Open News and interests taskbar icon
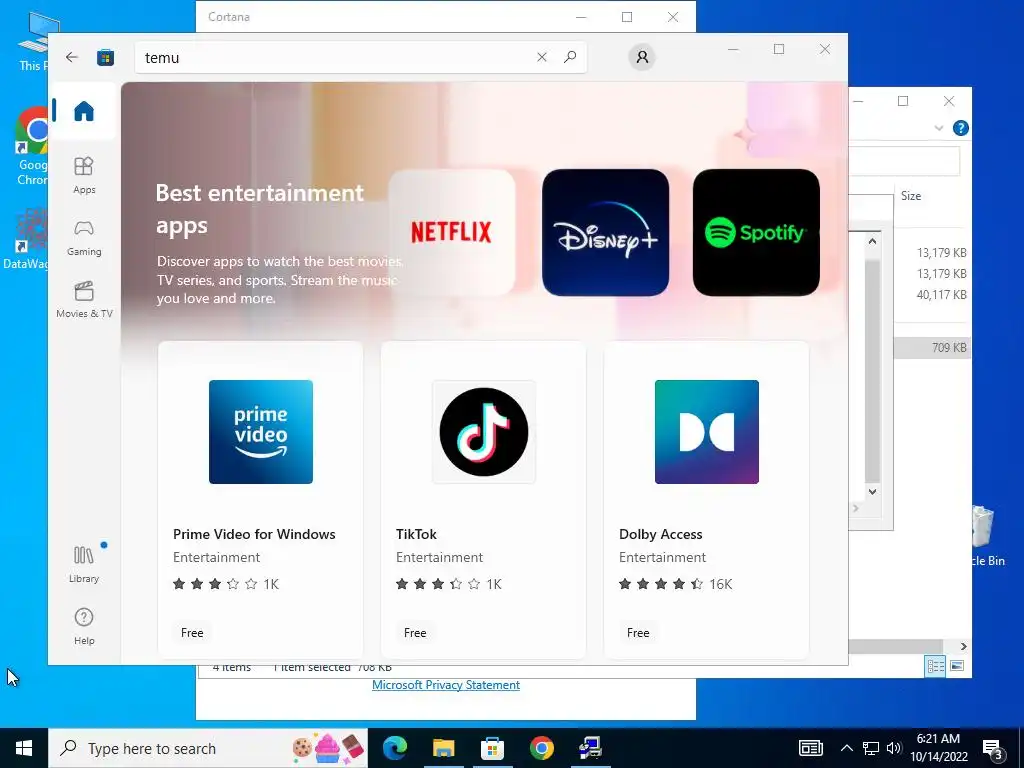The height and width of the screenshot is (768, 1024). pyautogui.click(x=810, y=748)
